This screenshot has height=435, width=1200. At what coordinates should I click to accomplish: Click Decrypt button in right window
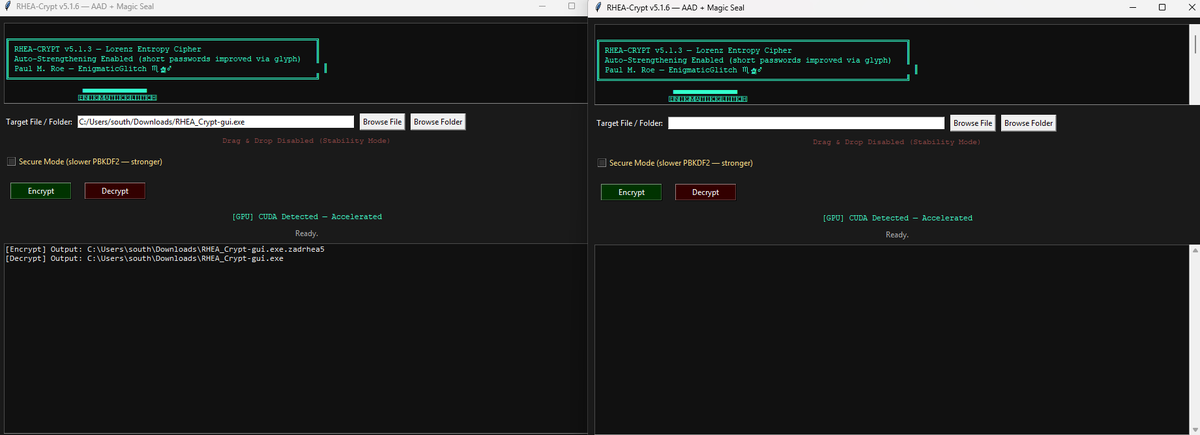pos(705,192)
